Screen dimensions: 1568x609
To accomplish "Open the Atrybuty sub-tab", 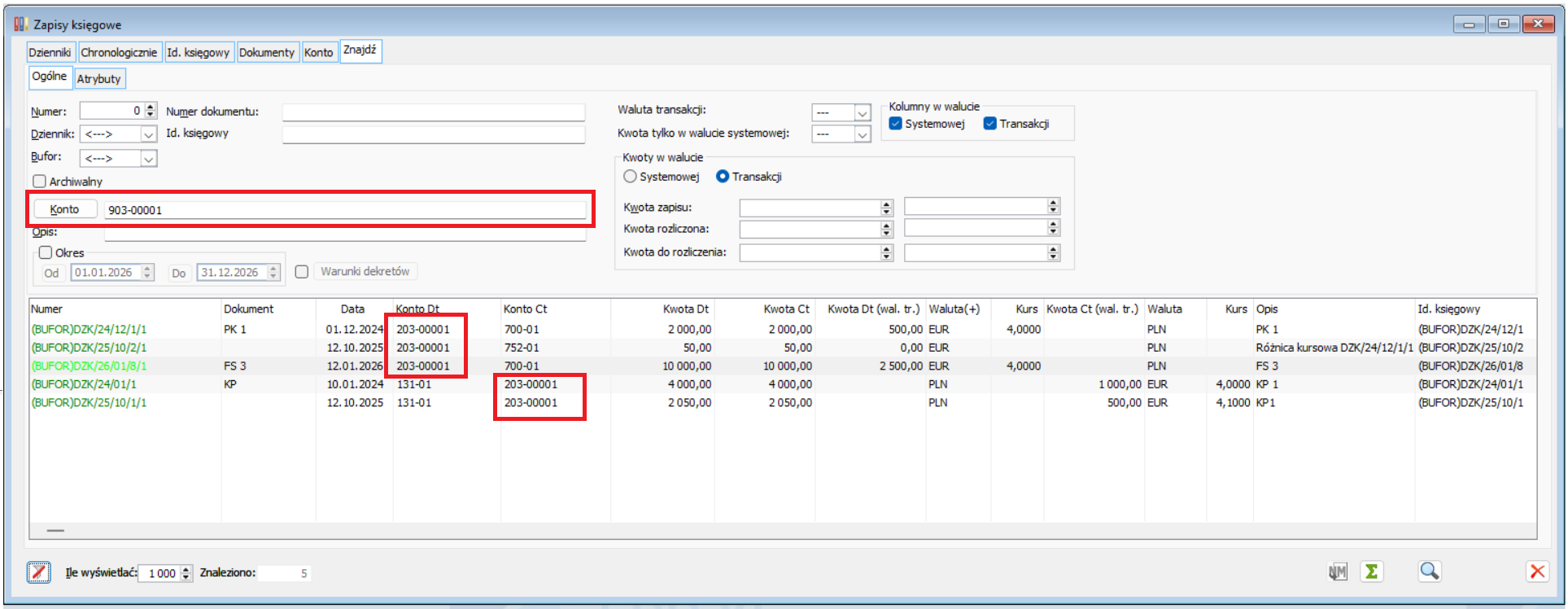I will click(98, 79).
